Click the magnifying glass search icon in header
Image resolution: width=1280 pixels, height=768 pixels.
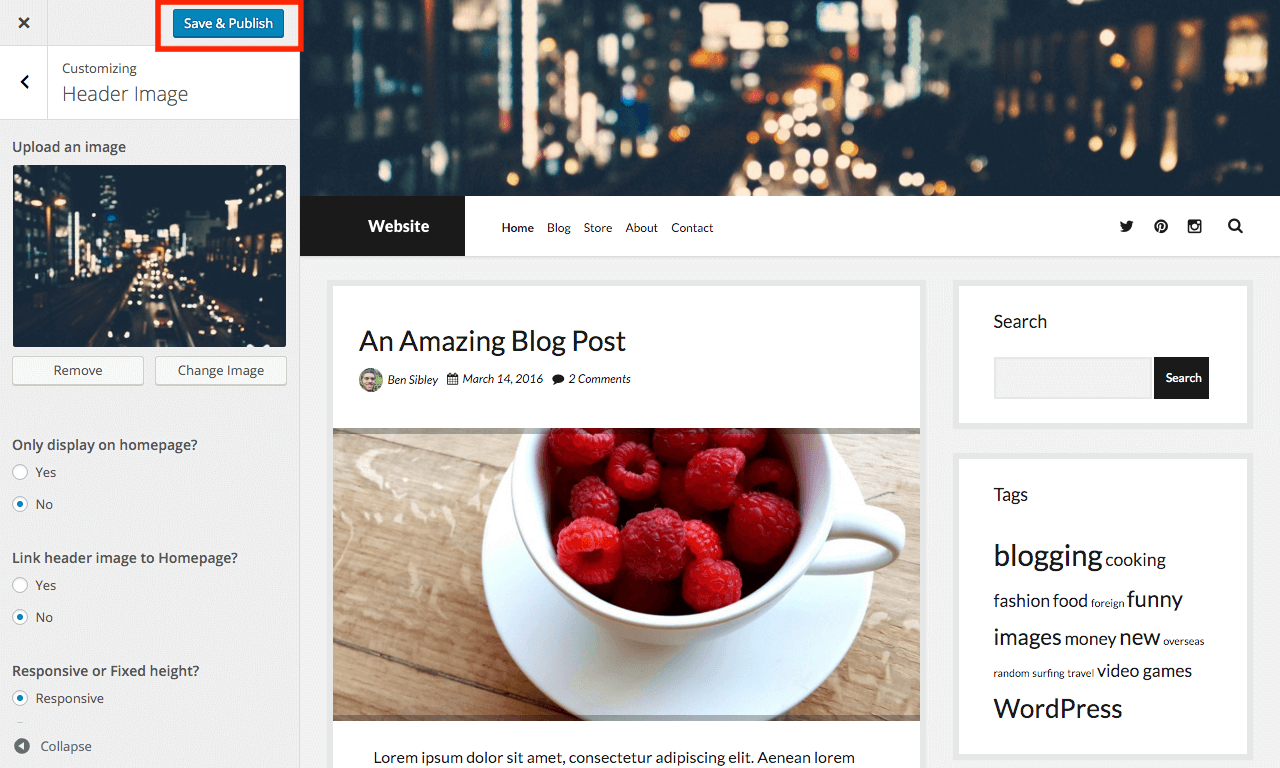pos(1235,226)
